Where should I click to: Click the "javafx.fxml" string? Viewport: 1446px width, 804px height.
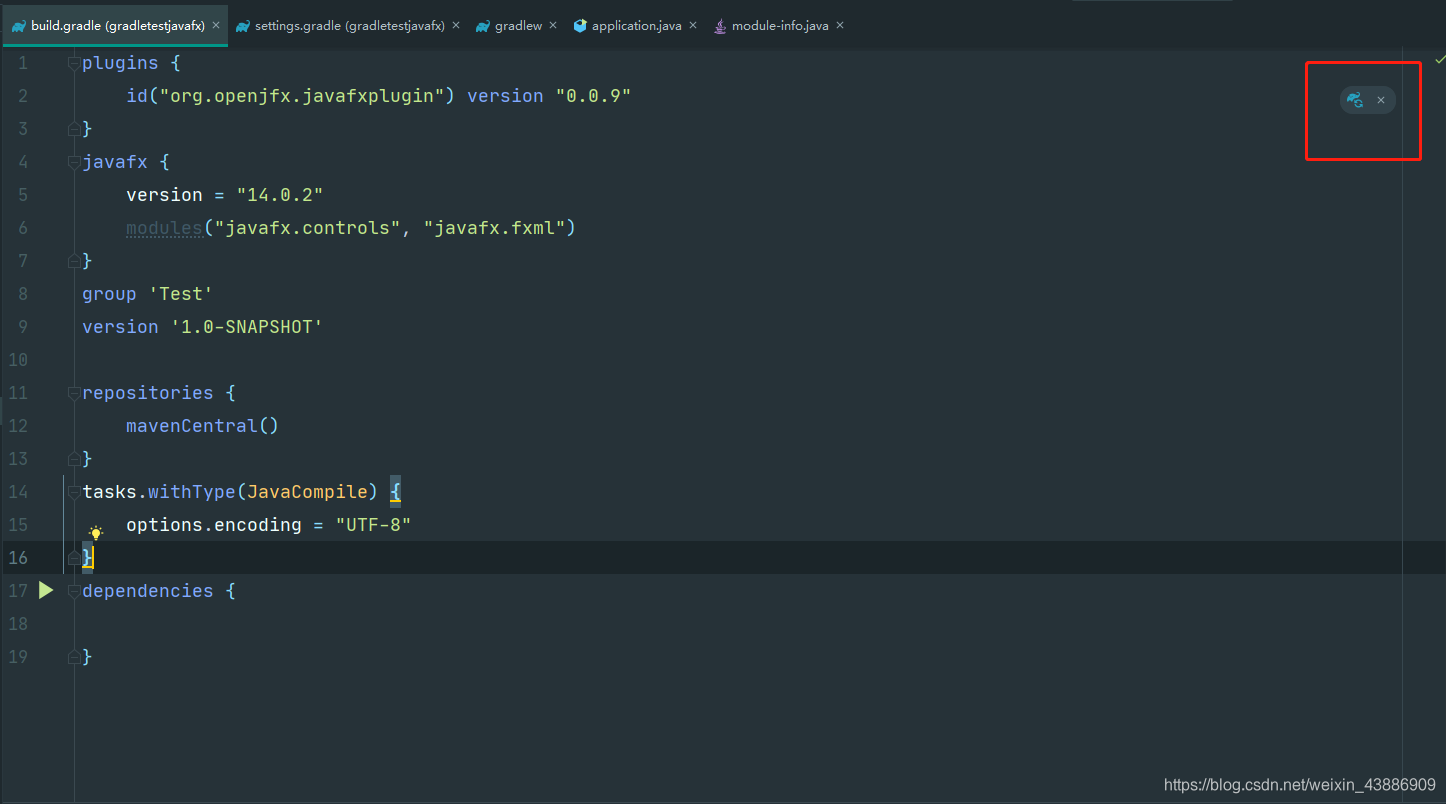(494, 228)
